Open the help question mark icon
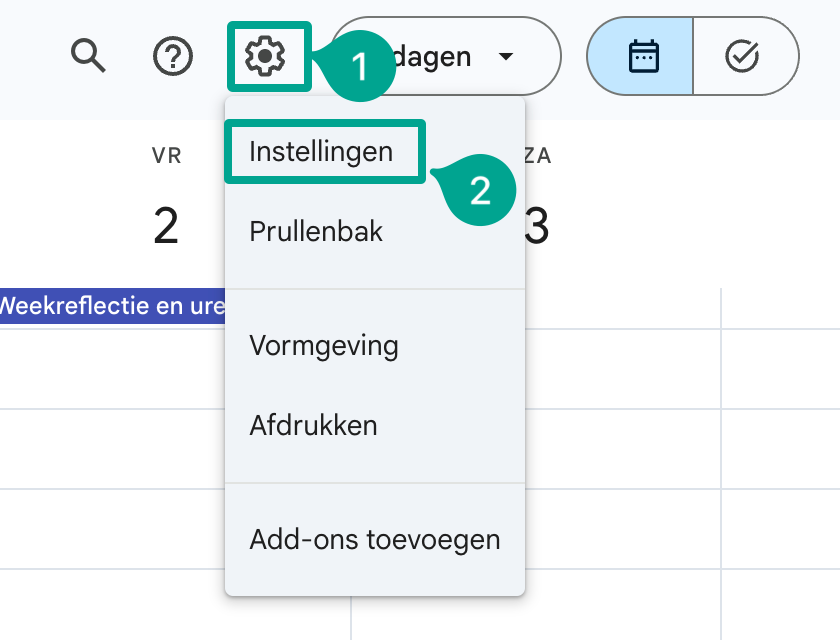The width and height of the screenshot is (840, 640). (x=173, y=56)
